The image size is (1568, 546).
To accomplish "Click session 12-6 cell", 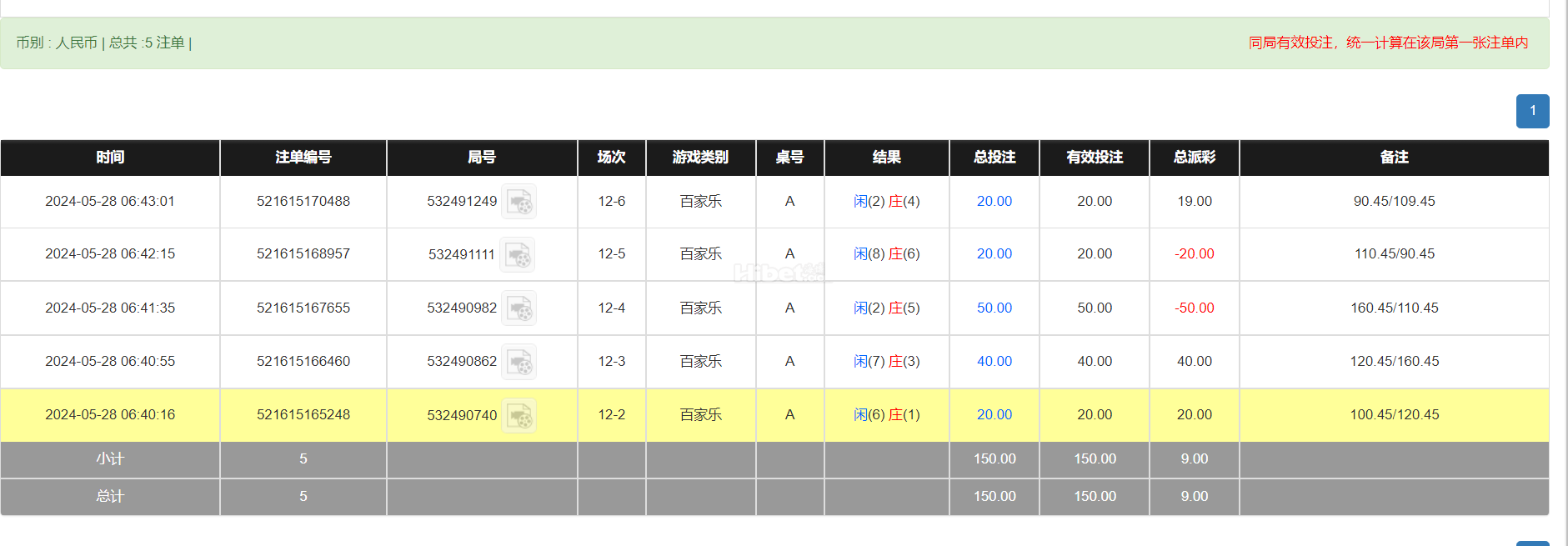I will click(x=612, y=202).
